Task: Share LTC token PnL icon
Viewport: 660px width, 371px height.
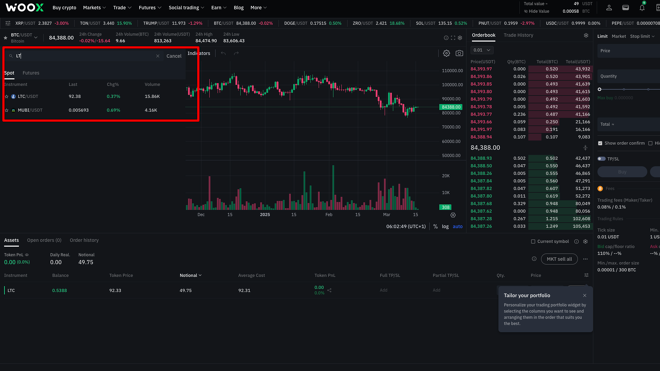Action: point(329,290)
